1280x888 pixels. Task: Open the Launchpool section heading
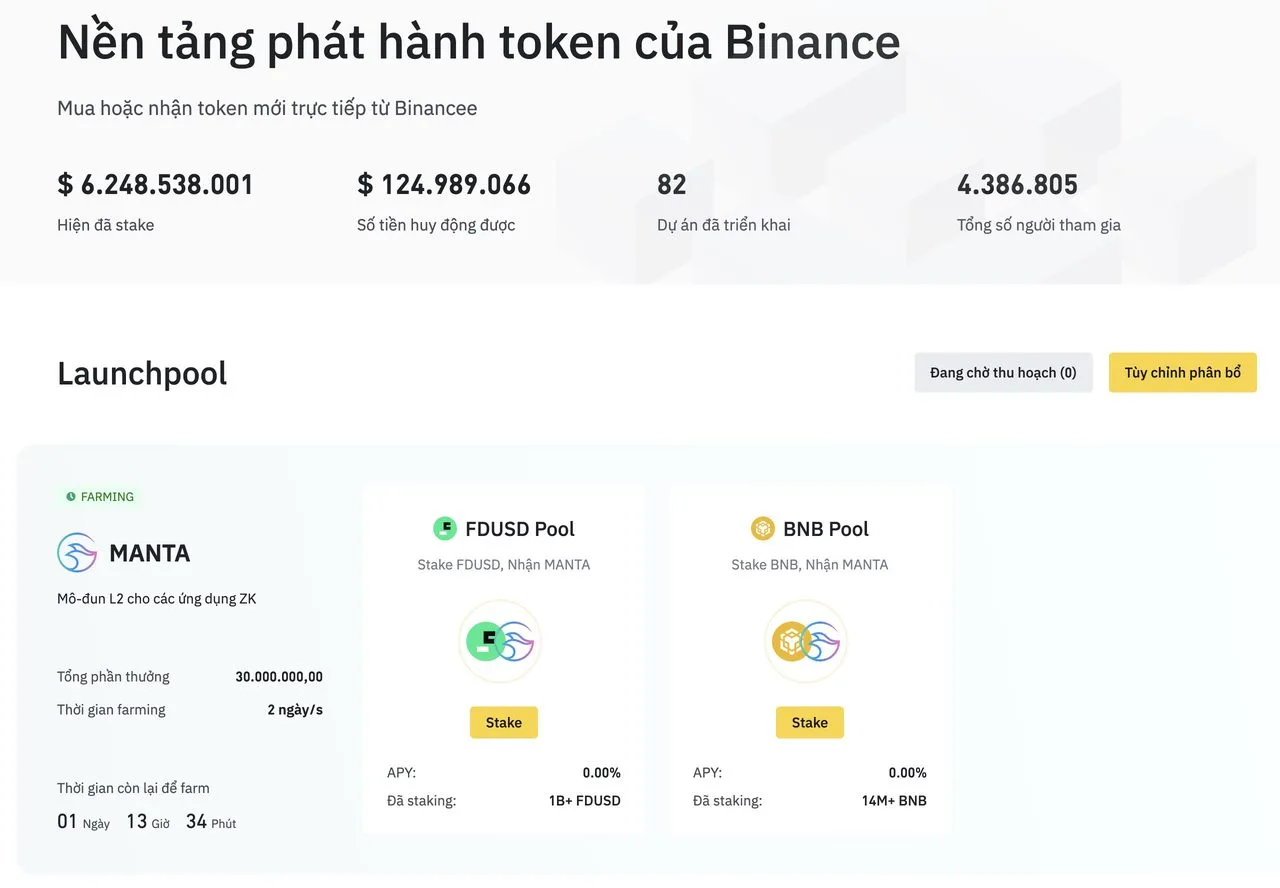coord(141,373)
